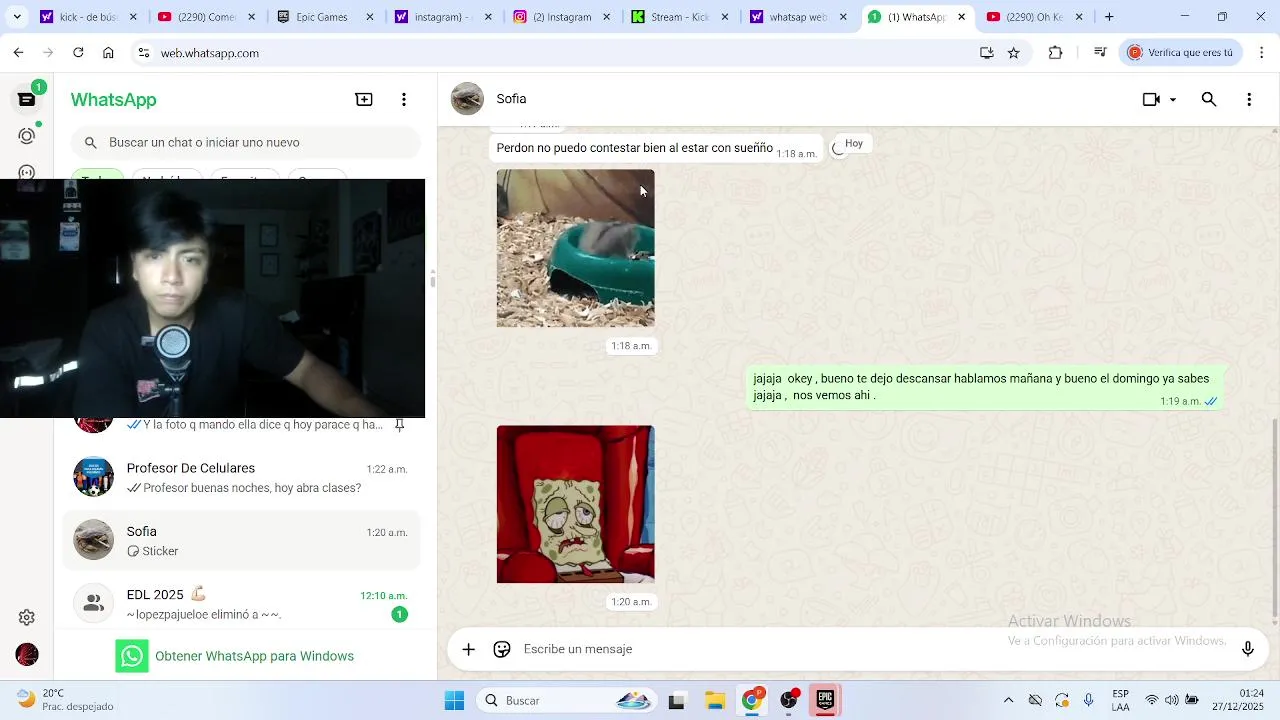Image resolution: width=1280 pixels, height=720 pixels.
Task: Start a new chat with plus icon
Action: click(364, 99)
